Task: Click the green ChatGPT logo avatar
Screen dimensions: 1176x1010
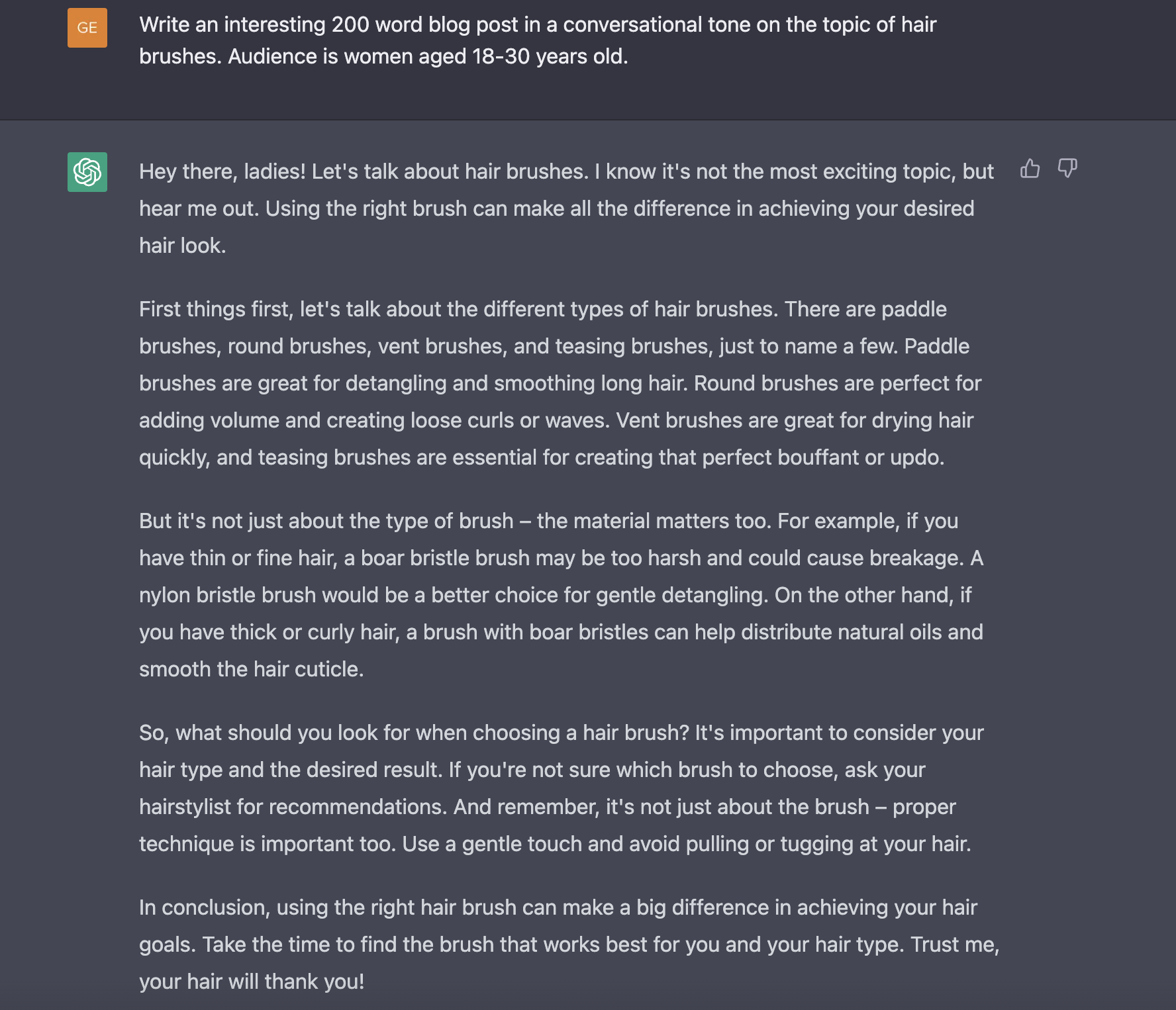Action: point(87,172)
